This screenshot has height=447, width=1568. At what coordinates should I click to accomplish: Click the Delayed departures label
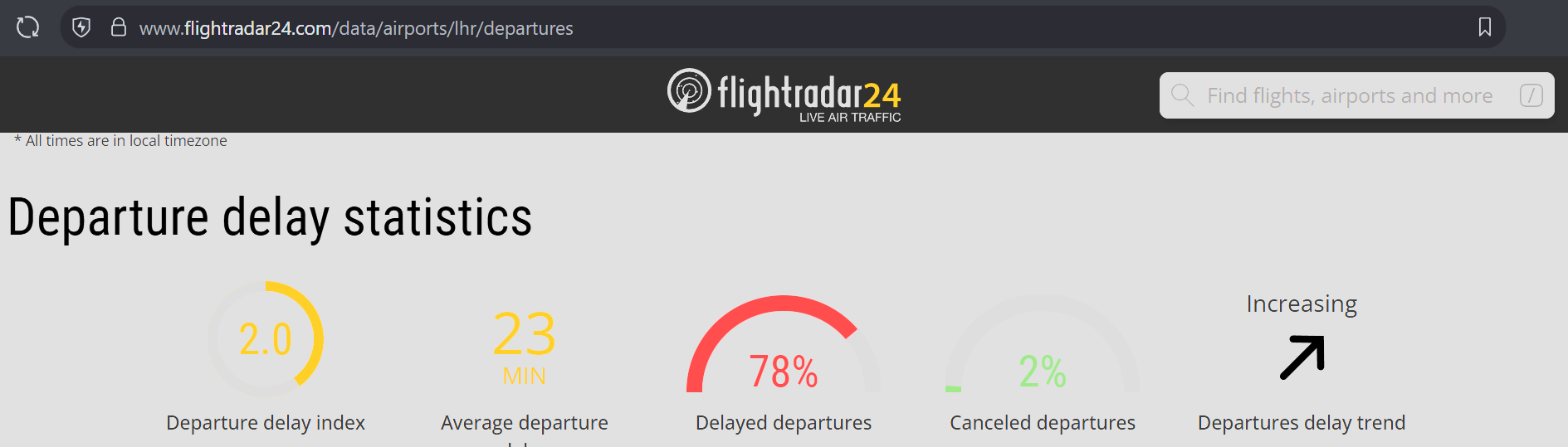pos(784,423)
